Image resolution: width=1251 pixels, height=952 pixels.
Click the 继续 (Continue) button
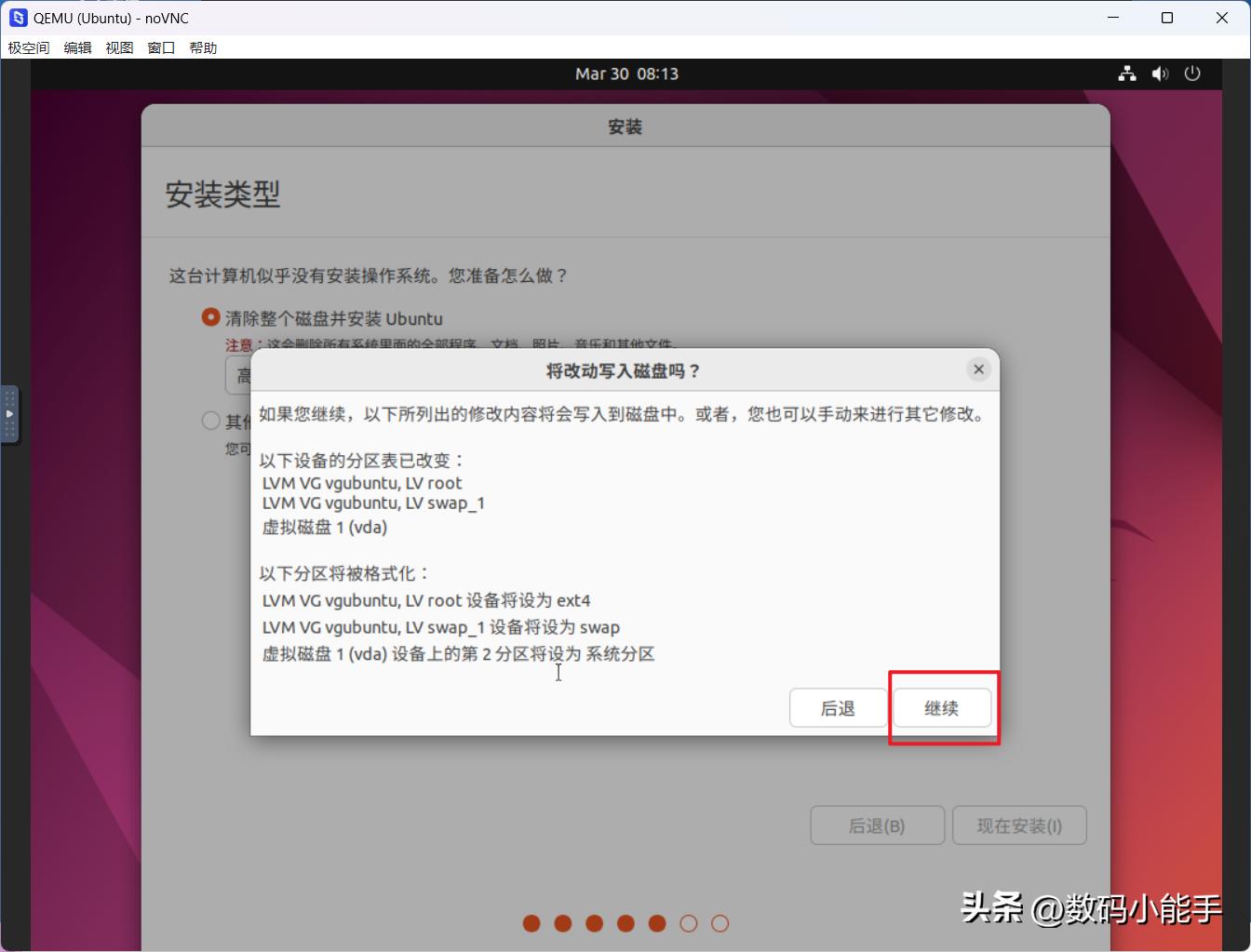tap(942, 708)
